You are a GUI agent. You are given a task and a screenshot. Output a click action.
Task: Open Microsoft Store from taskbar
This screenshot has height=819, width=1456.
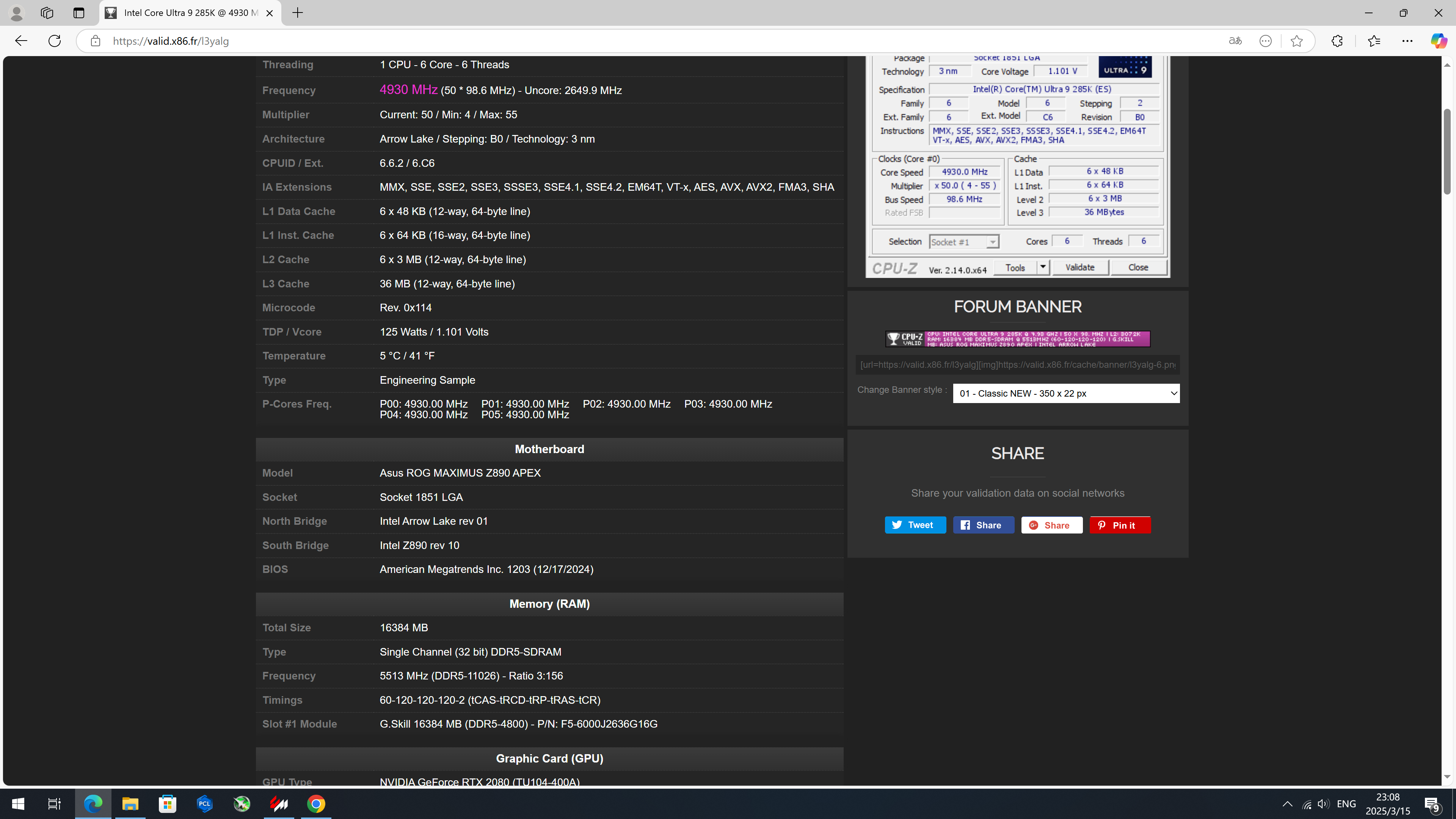[167, 804]
